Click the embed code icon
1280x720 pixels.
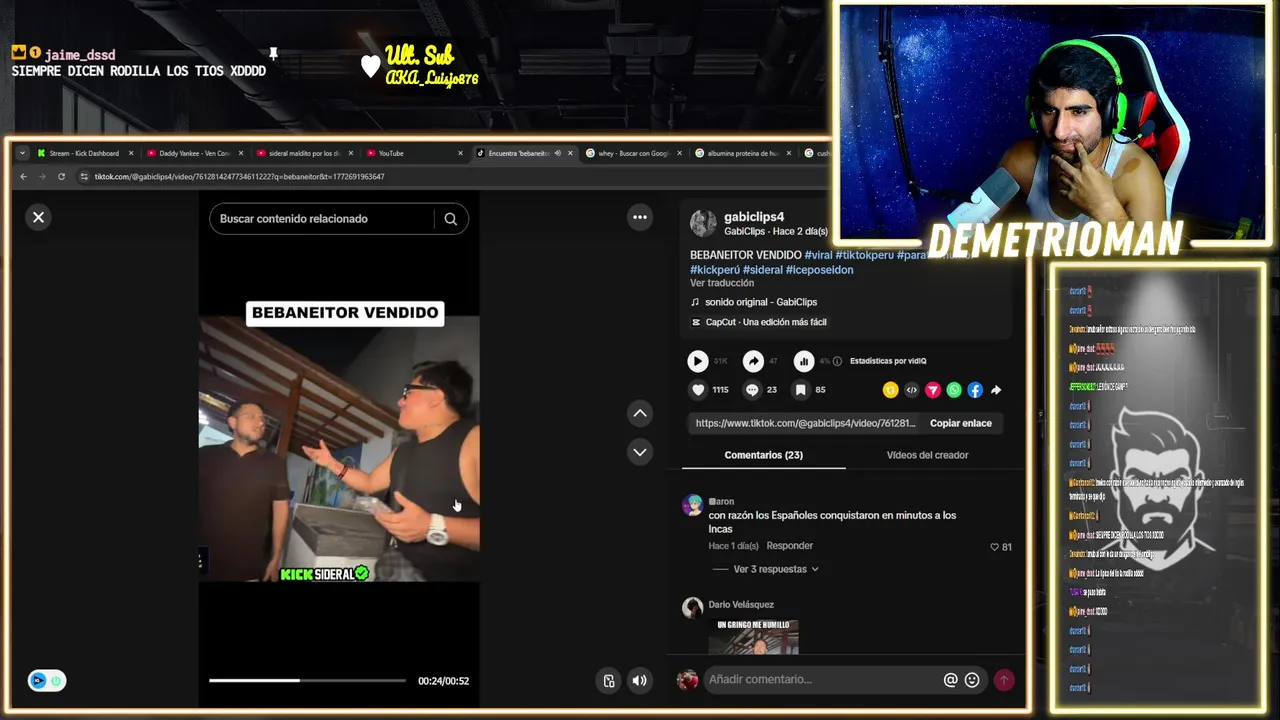click(x=911, y=390)
